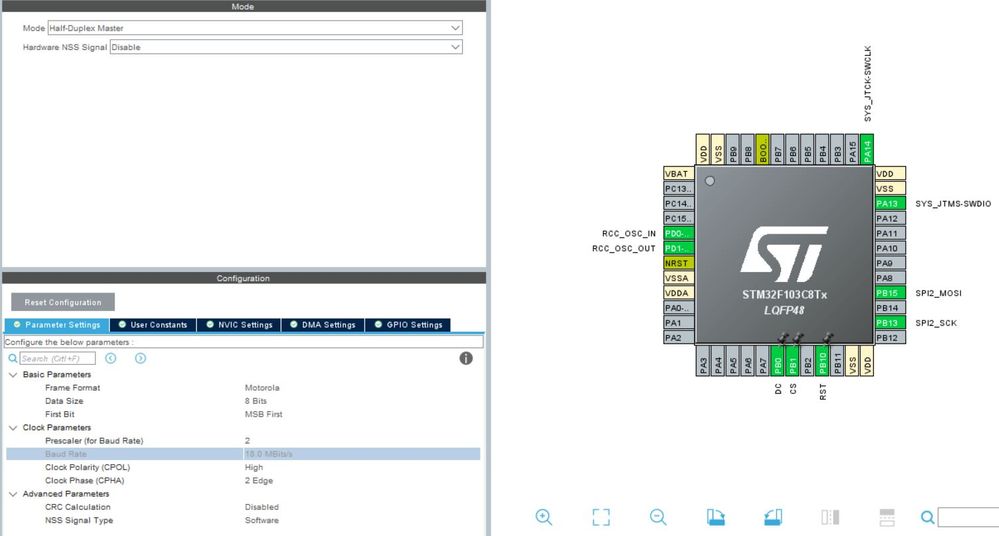The width and height of the screenshot is (999, 536).
Task: Select the Clock Phase value 2 Edge
Action: (259, 481)
